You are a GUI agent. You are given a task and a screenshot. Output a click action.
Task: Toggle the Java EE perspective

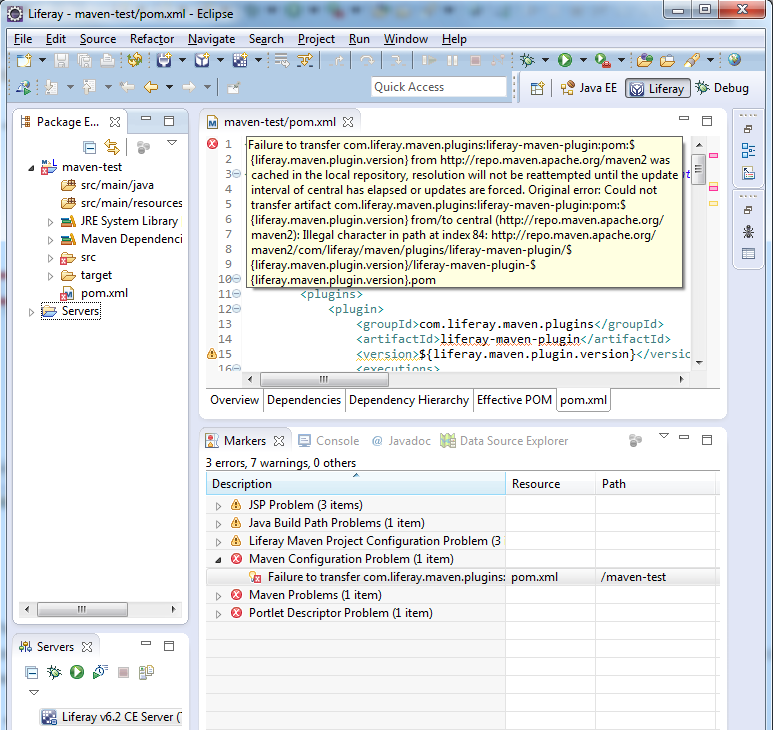coord(589,88)
